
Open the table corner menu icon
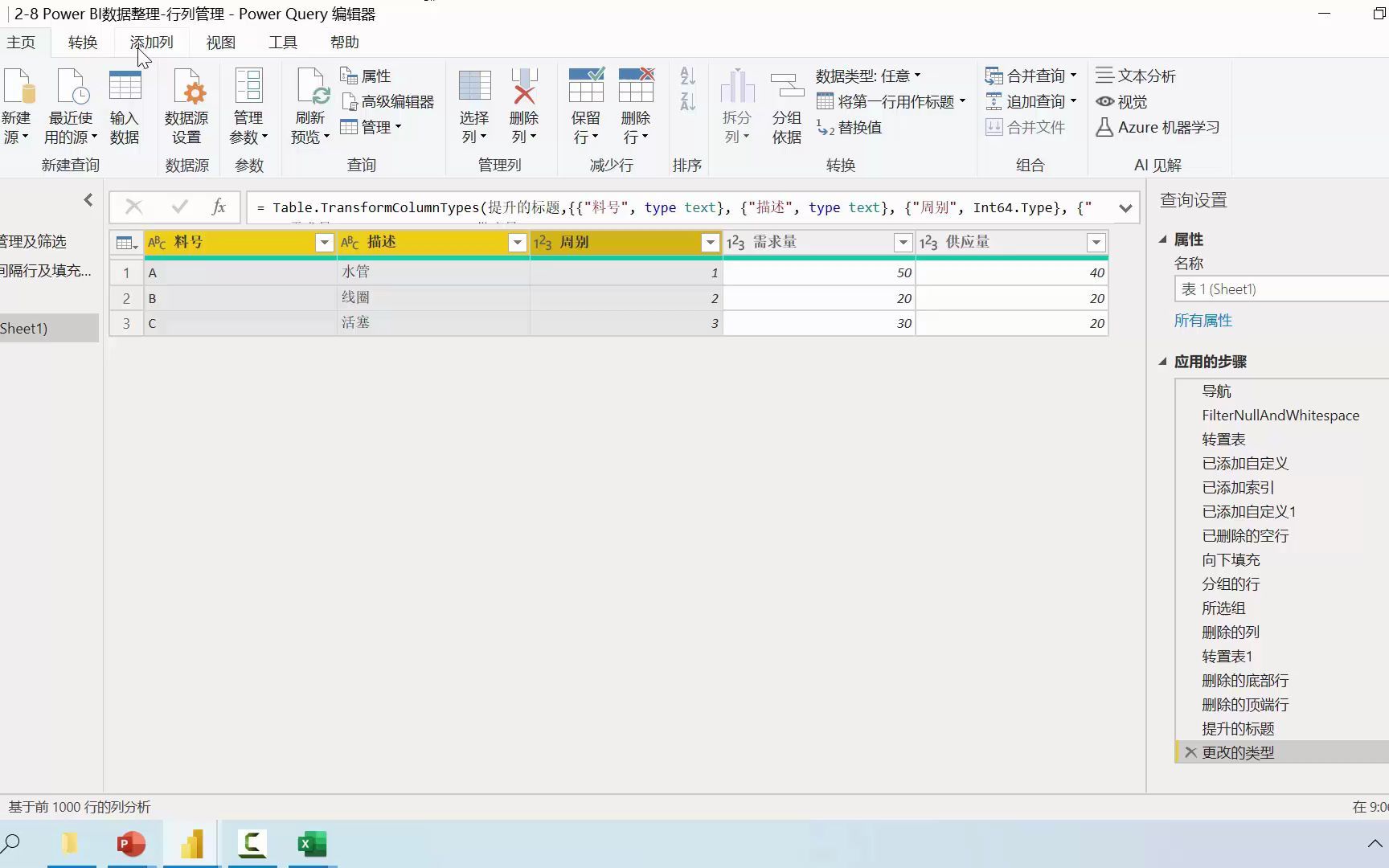pos(126,243)
